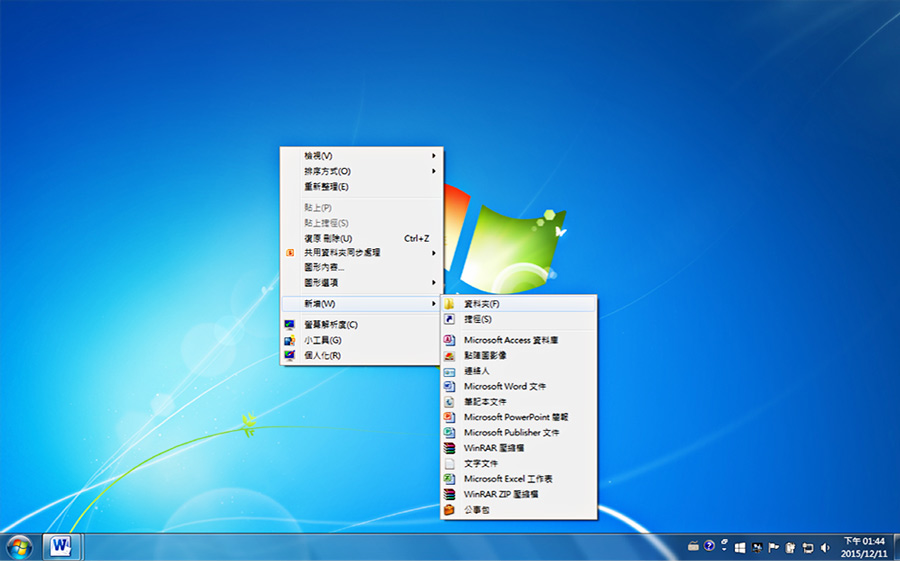Click the volume speaker tray icon
The height and width of the screenshot is (561, 900).
[x=824, y=548]
